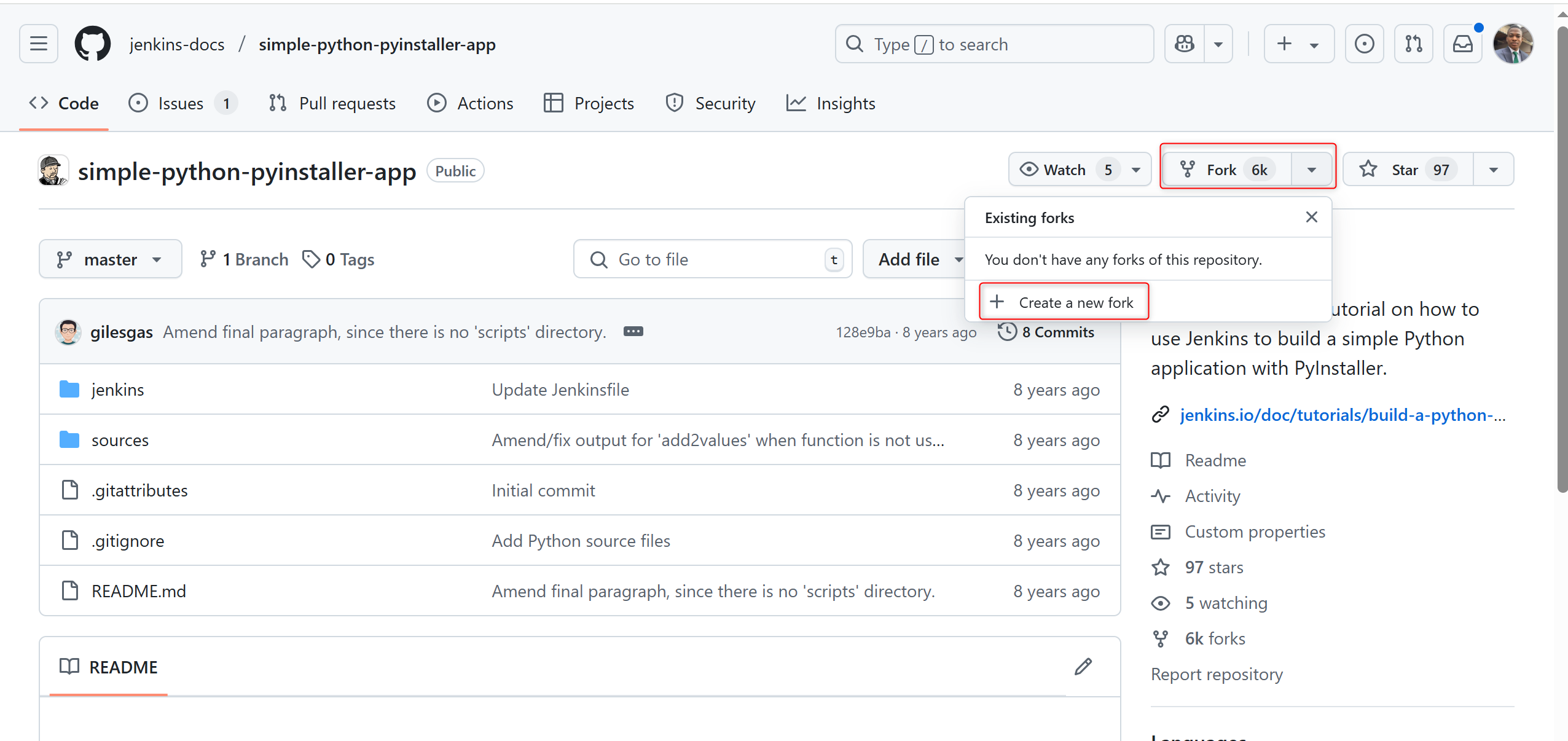
Task: Open the jenkins folder
Action: tap(117, 390)
